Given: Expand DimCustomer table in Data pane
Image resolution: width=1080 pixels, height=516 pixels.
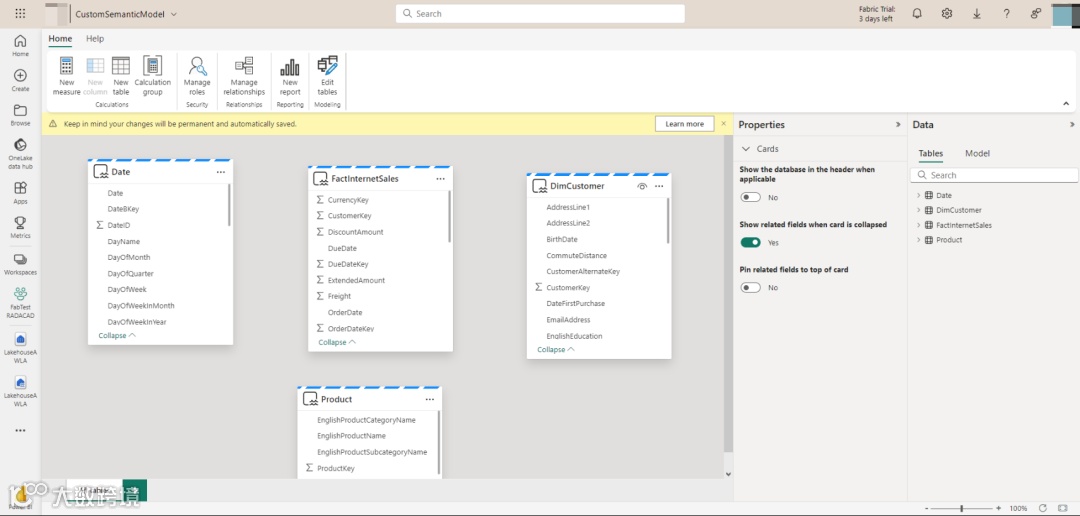Looking at the screenshot, I should pos(919,210).
